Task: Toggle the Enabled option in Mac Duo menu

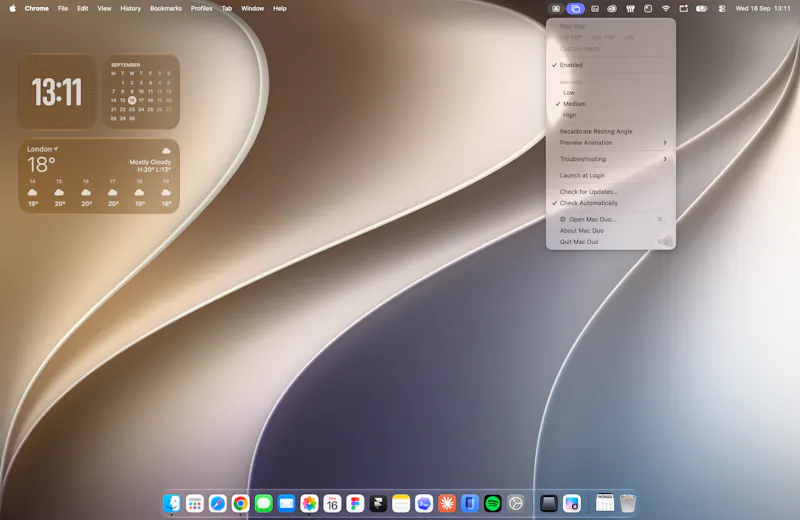Action: point(611,65)
